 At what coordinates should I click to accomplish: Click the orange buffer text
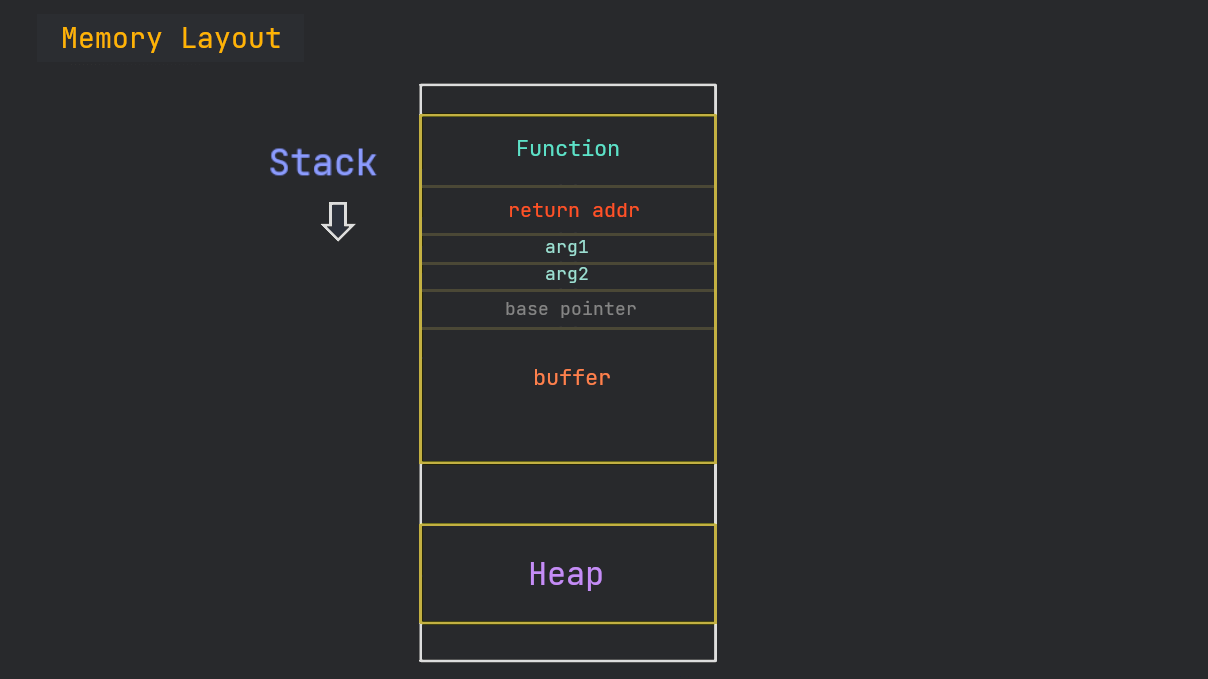click(571, 378)
